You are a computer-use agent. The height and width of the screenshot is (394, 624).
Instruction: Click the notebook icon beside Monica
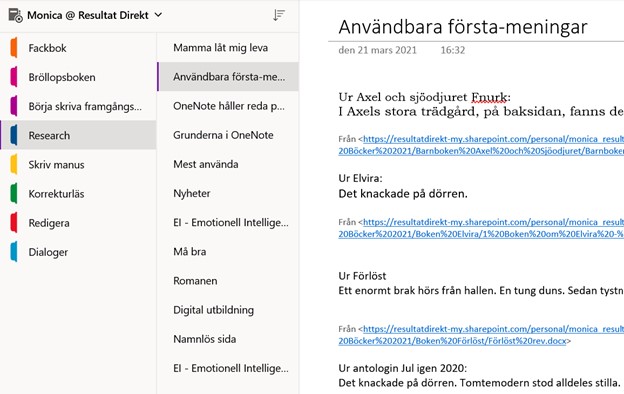(16, 16)
